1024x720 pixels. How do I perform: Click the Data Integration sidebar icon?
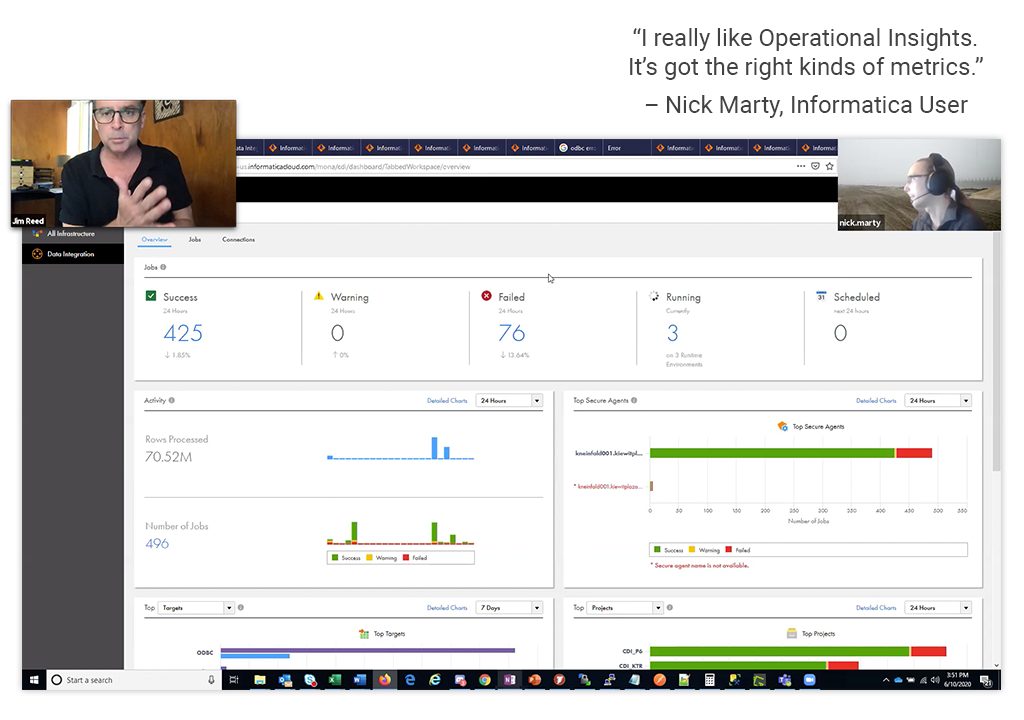(x=37, y=254)
